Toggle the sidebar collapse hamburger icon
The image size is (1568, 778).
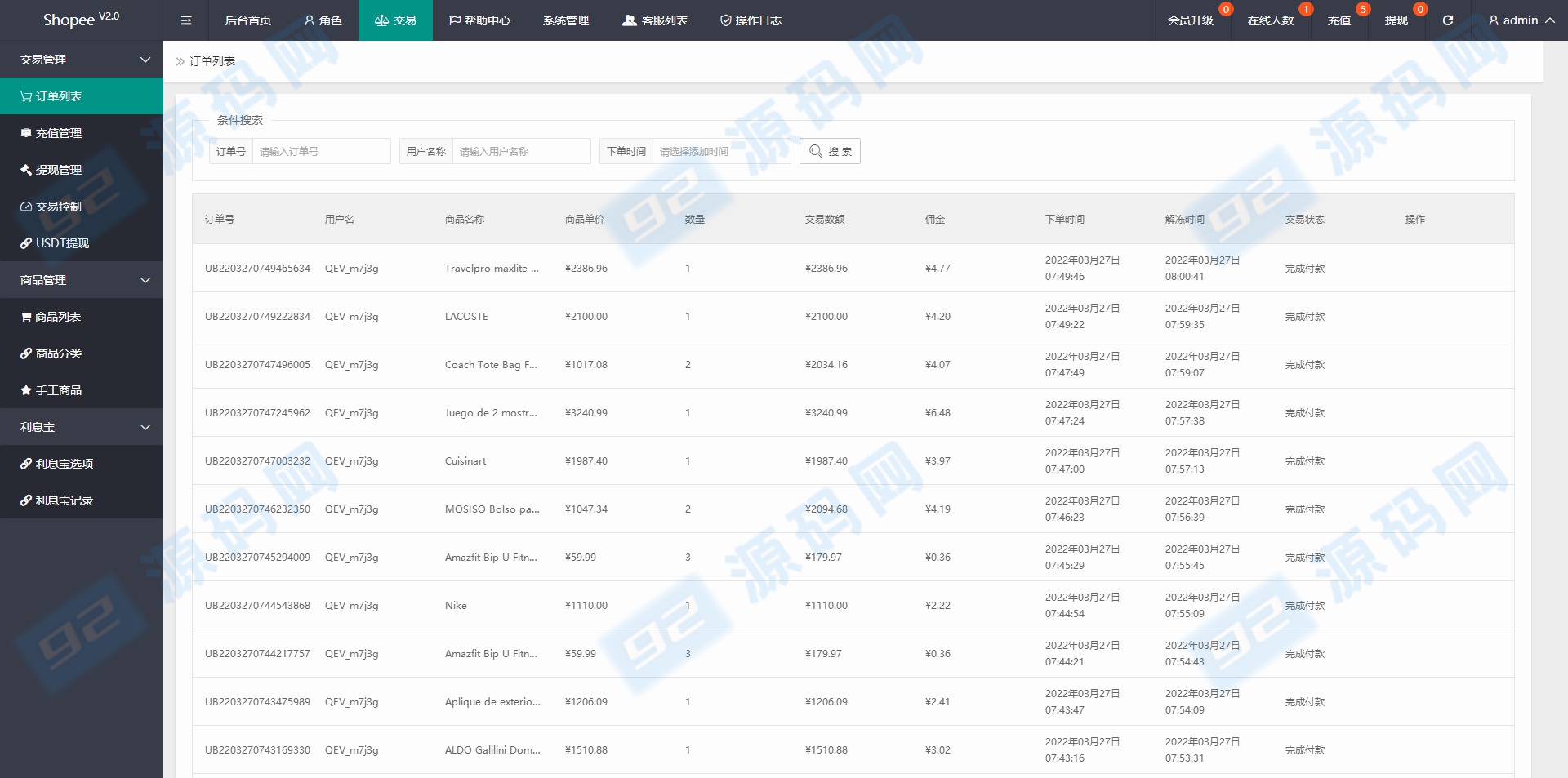186,20
